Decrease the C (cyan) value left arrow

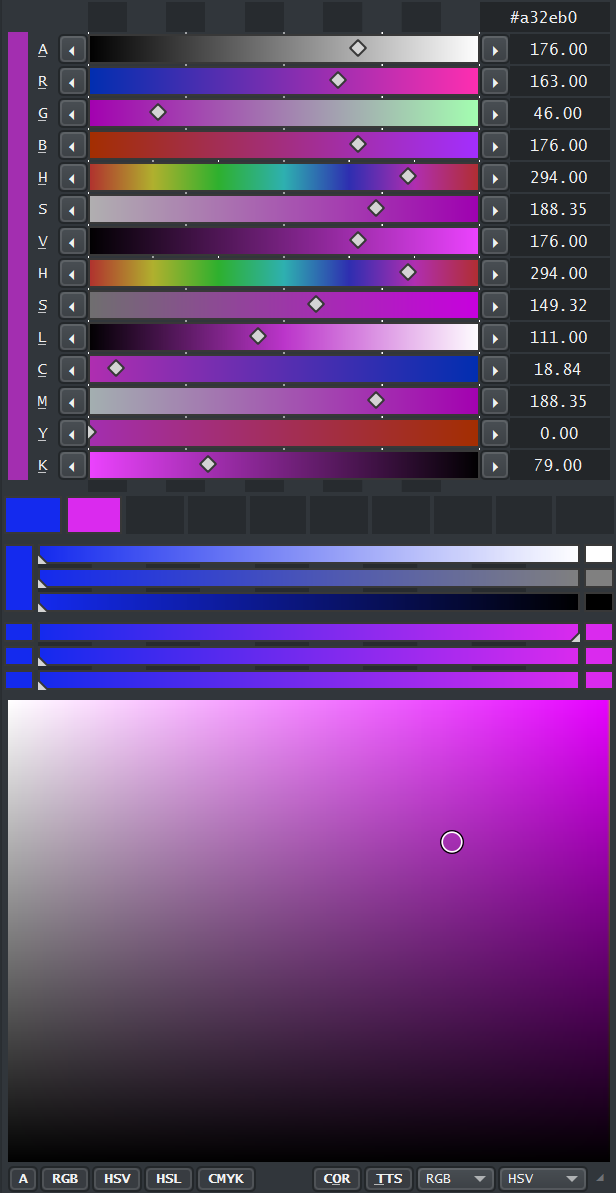click(73, 369)
